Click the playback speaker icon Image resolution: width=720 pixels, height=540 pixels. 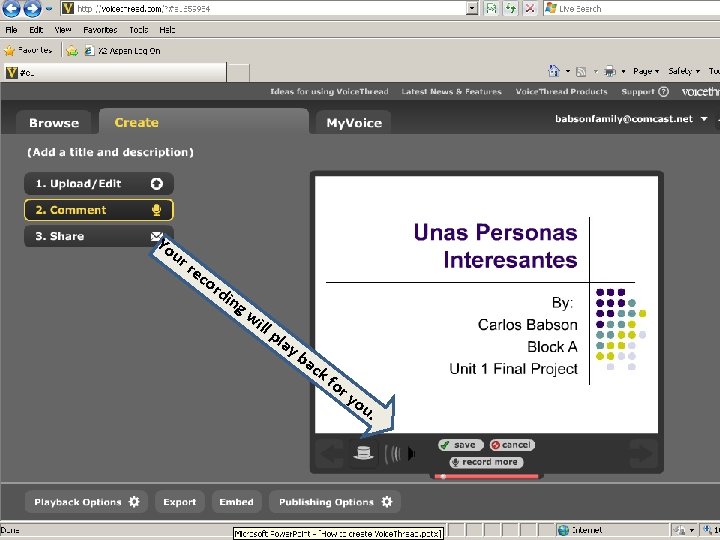tap(399, 454)
